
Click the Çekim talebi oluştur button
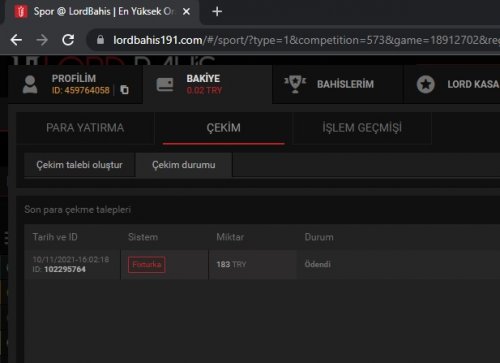click(x=79, y=165)
